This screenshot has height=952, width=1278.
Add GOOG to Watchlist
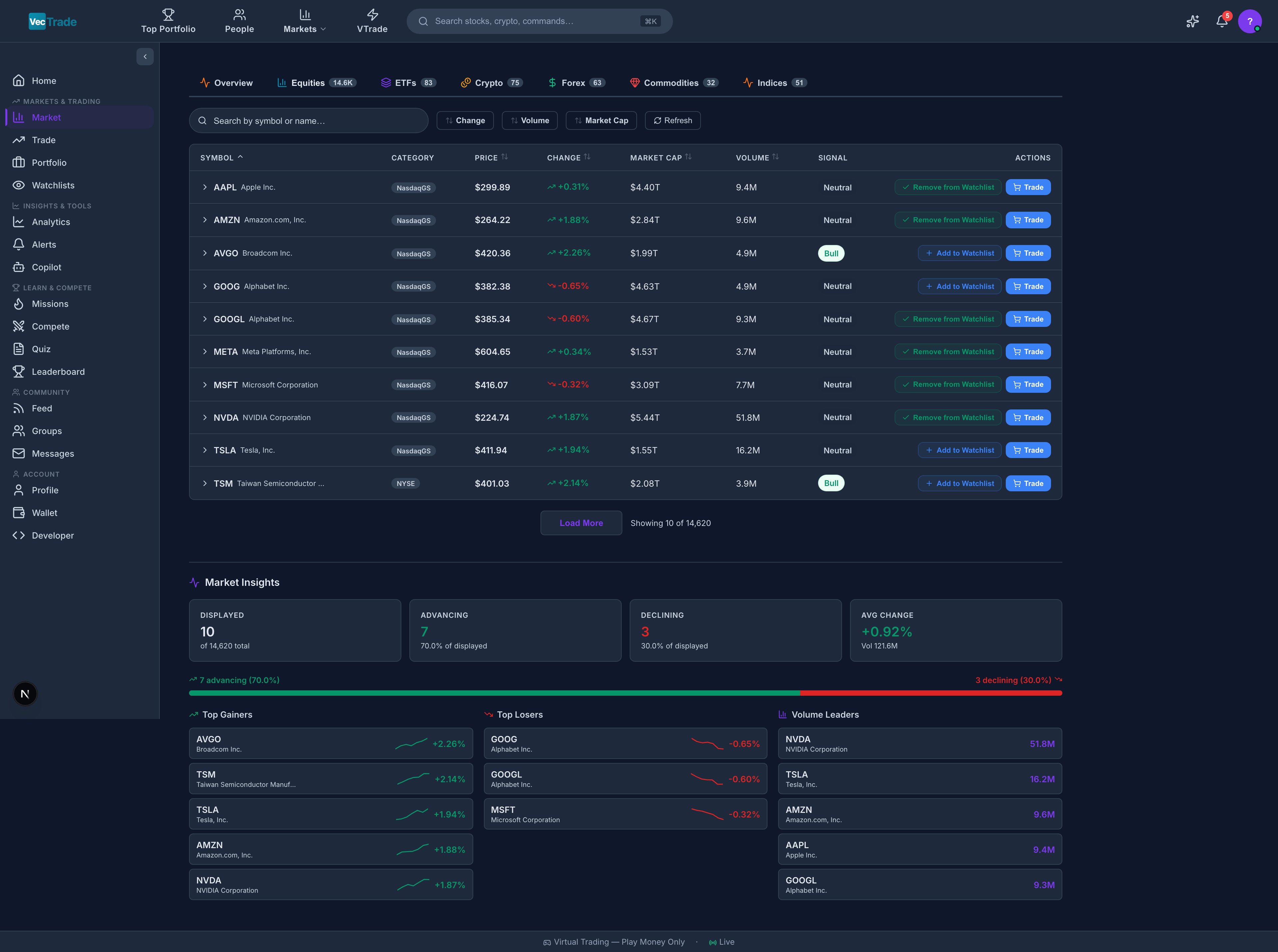tap(959, 286)
